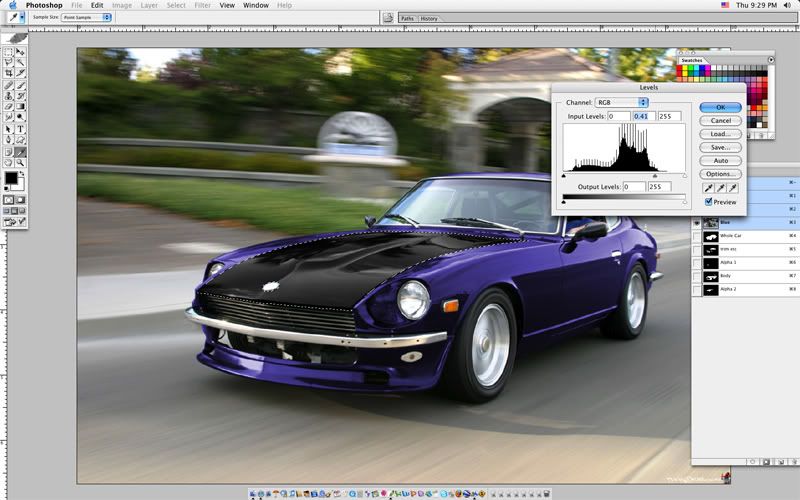Pick the Magic Wand tool
The image size is (800, 500).
click(x=22, y=62)
